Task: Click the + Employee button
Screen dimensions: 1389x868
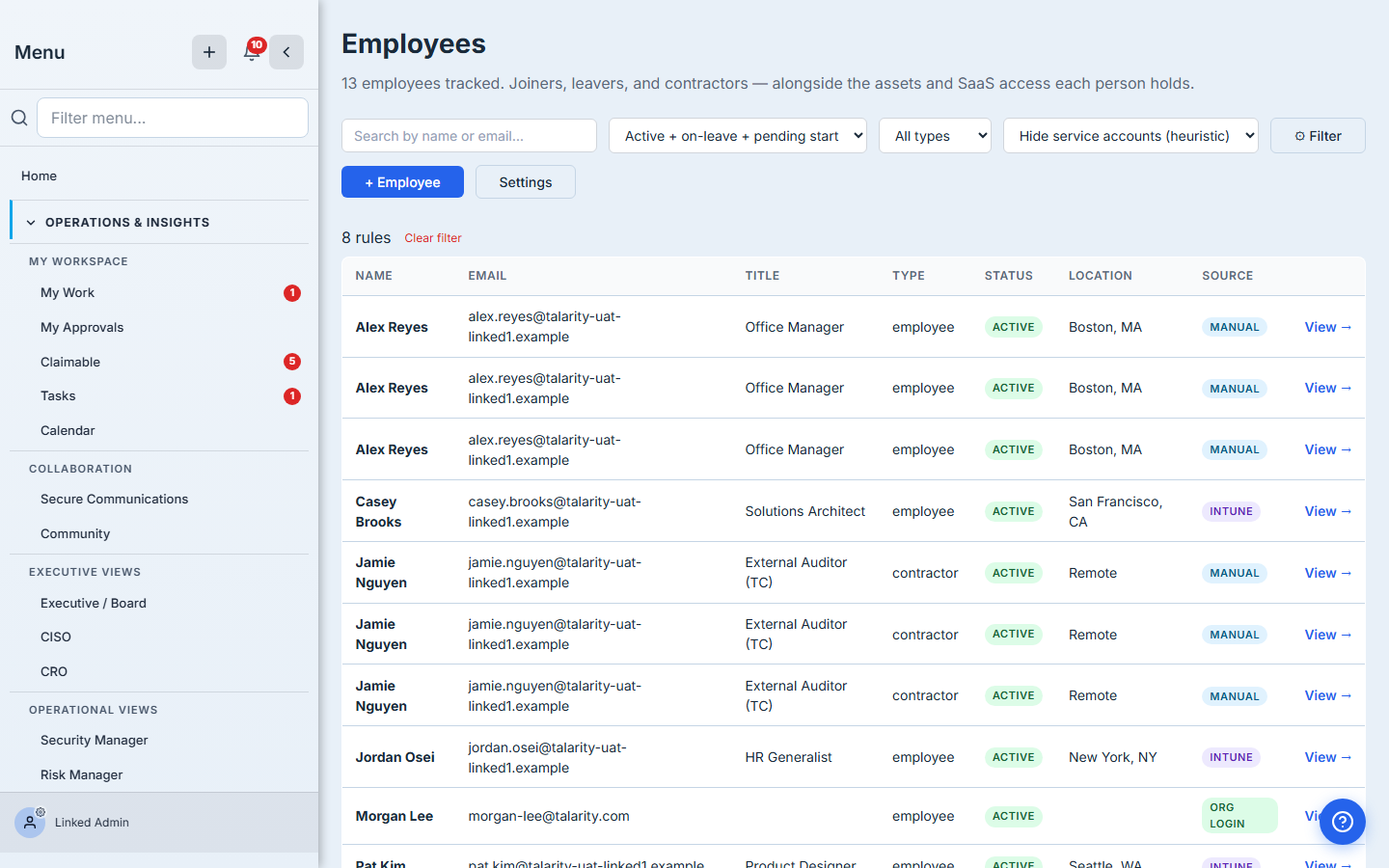Action: [402, 182]
